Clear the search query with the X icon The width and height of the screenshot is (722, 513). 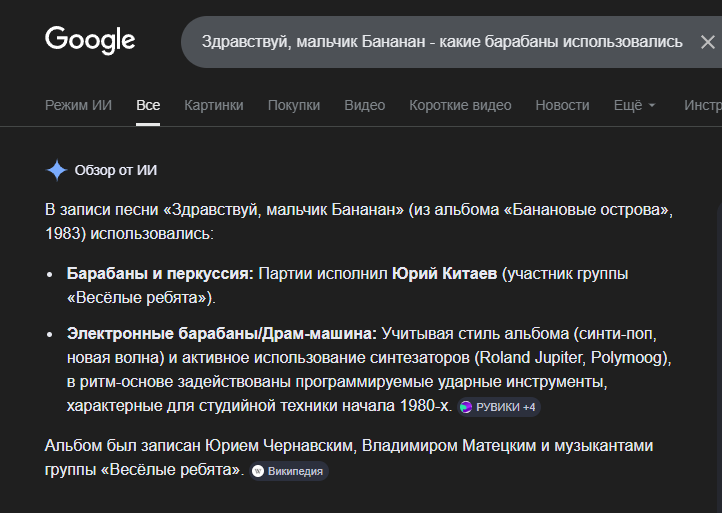click(x=707, y=42)
